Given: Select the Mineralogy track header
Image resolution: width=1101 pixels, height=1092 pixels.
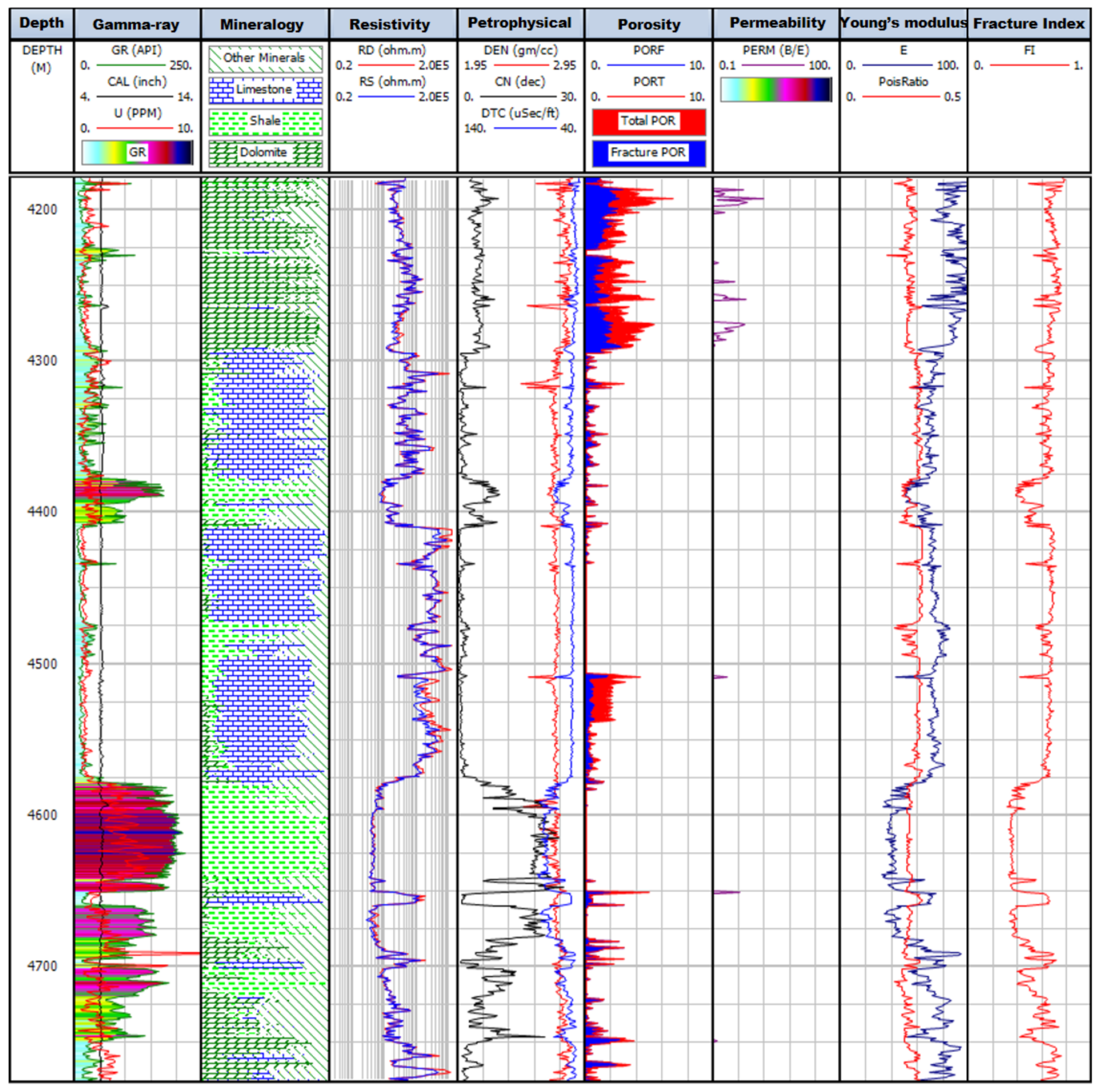Looking at the screenshot, I should [x=262, y=24].
